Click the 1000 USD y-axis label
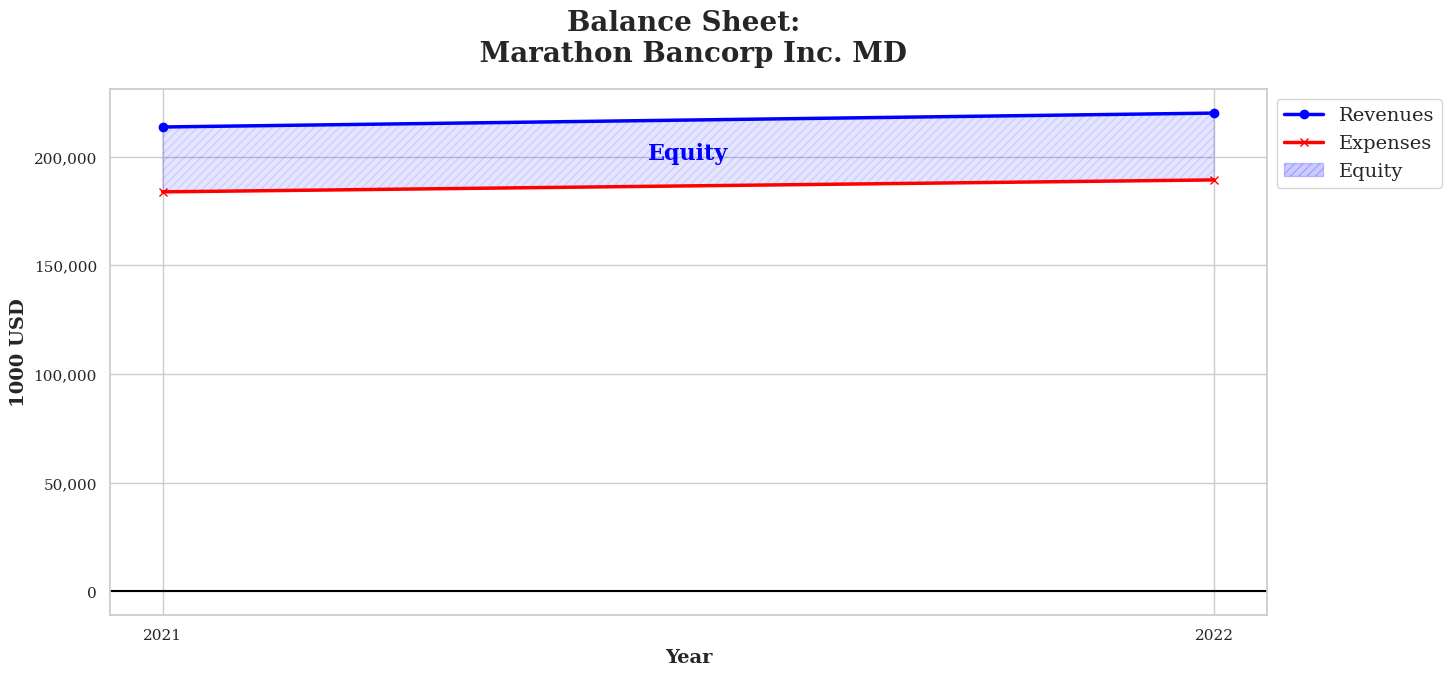Viewport: 1452px width, 676px height. [x=17, y=352]
